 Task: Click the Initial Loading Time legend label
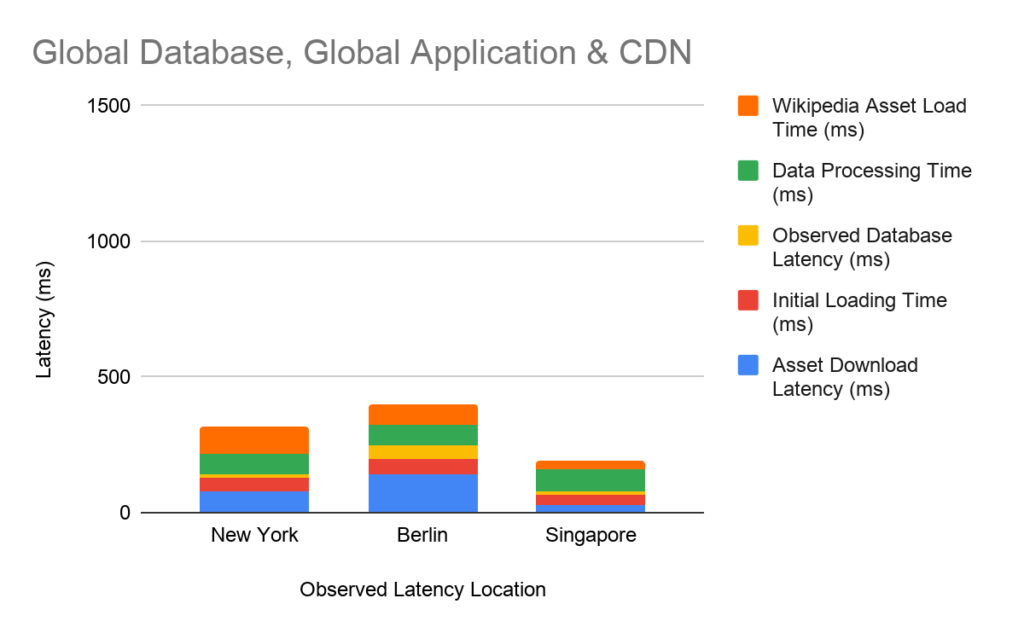coord(859,312)
